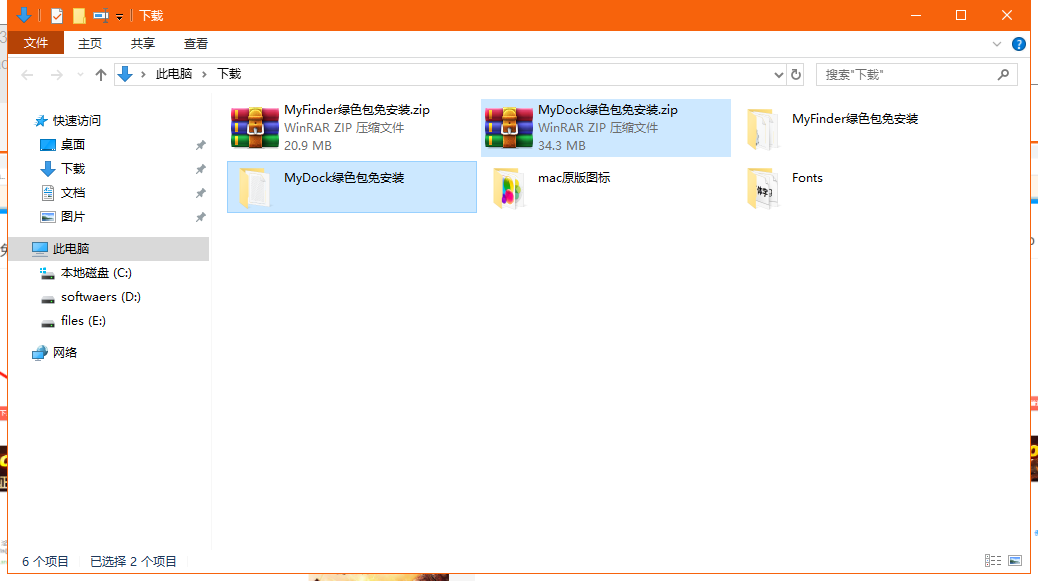Viewport: 1038px width, 581px height.
Task: Refresh the folder with the refresh button
Action: (x=796, y=75)
